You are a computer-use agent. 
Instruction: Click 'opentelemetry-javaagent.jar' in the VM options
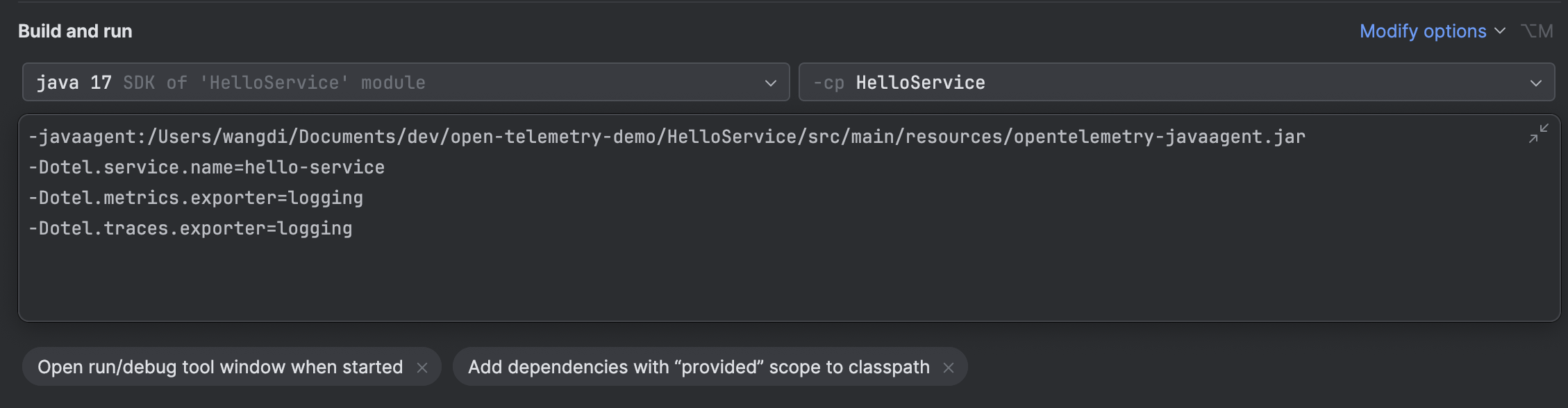(1159, 137)
